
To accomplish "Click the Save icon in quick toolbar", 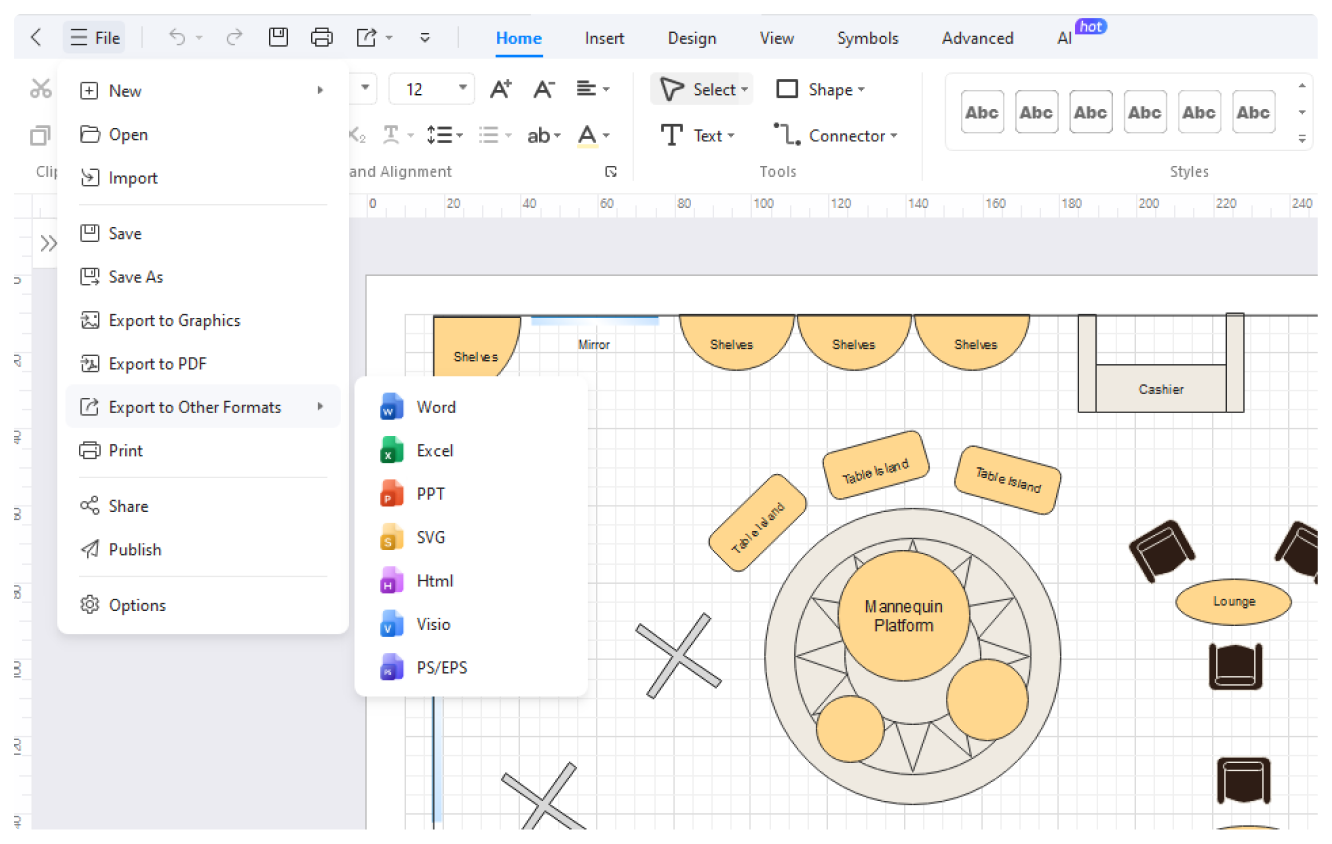I will click(x=279, y=38).
